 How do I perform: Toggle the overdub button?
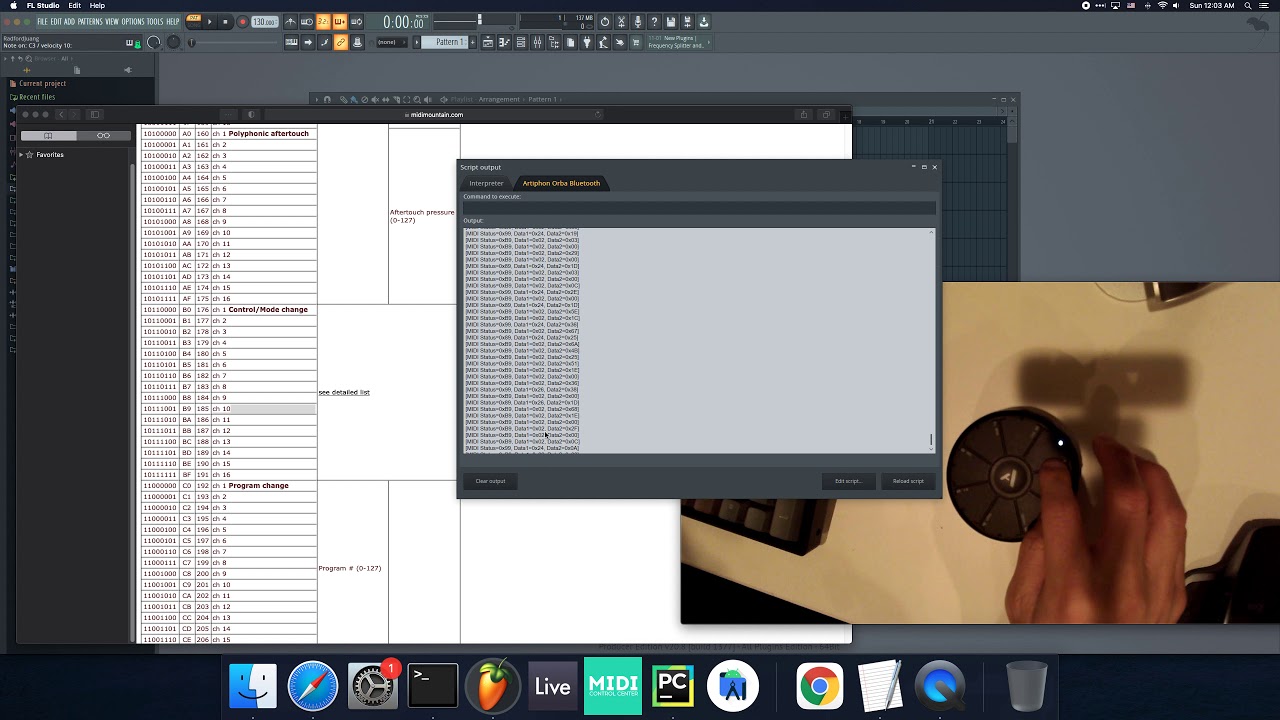click(340, 22)
